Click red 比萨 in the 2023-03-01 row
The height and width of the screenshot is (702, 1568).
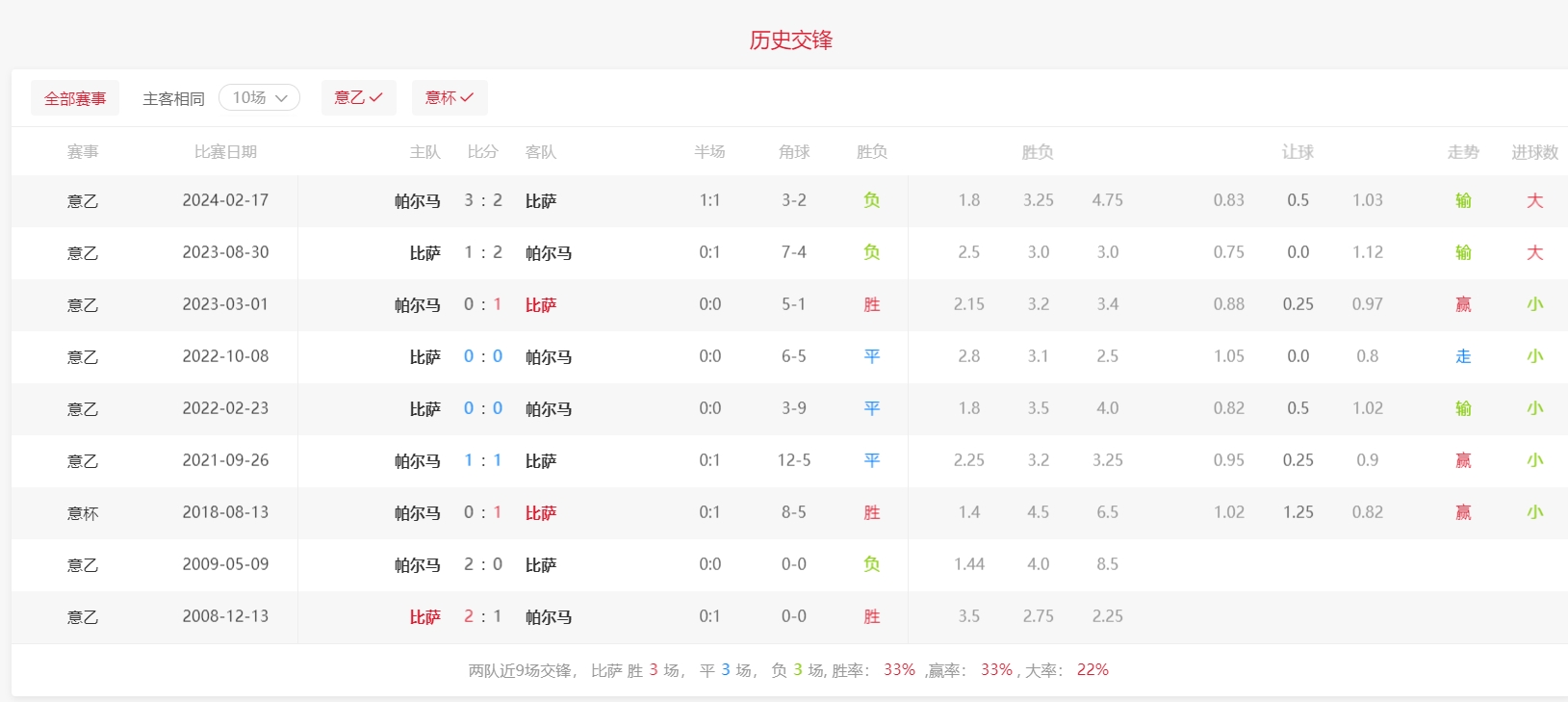[541, 305]
